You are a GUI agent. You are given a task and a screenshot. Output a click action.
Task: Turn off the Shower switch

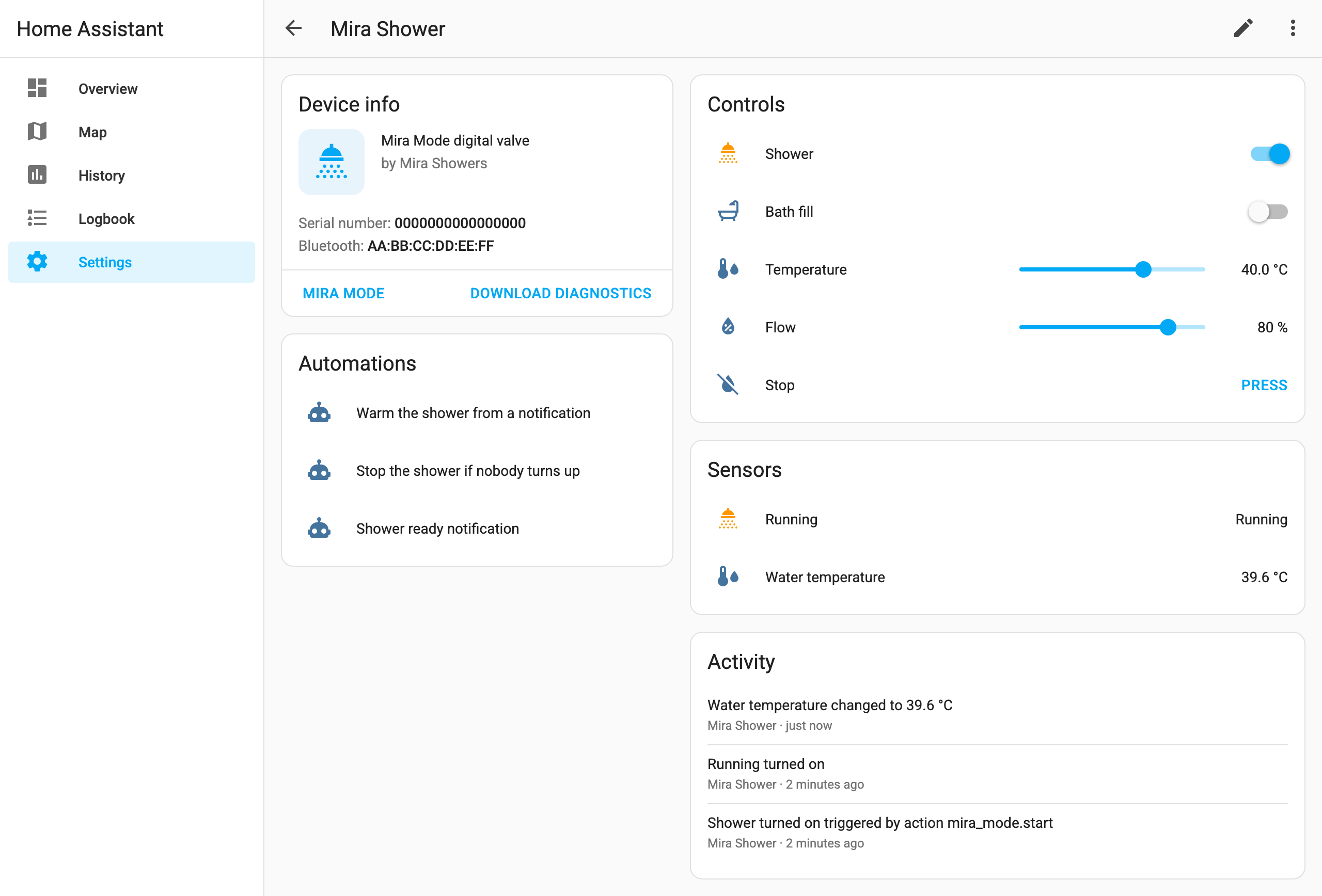tap(1269, 153)
